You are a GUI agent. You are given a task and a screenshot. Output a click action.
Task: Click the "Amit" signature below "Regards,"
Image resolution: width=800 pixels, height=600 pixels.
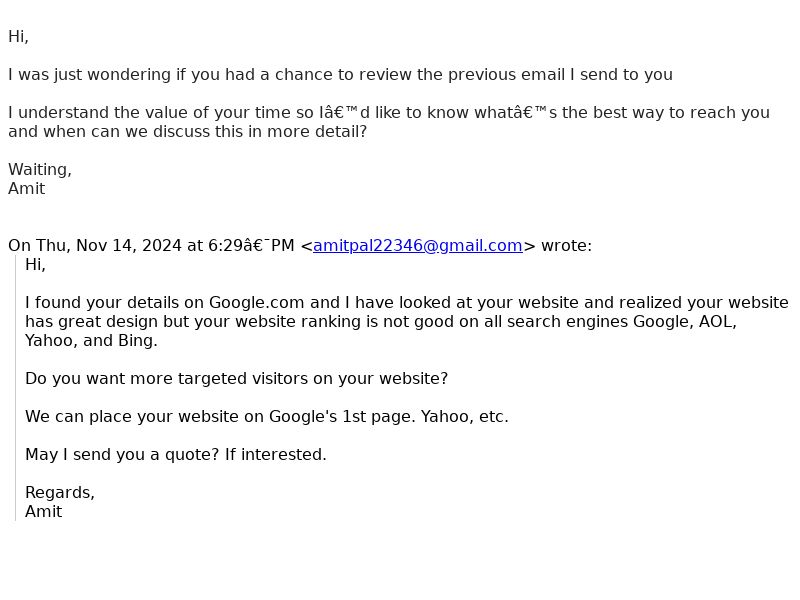(43, 511)
